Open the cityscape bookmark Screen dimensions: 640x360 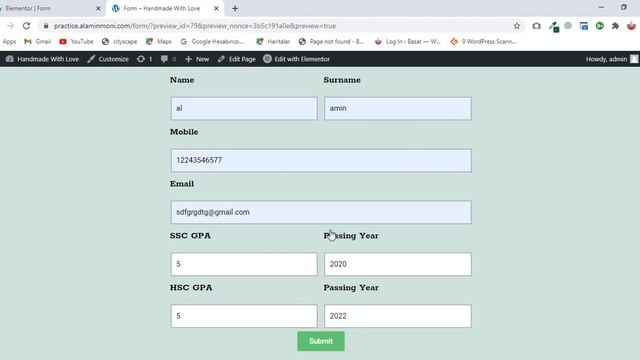point(120,42)
